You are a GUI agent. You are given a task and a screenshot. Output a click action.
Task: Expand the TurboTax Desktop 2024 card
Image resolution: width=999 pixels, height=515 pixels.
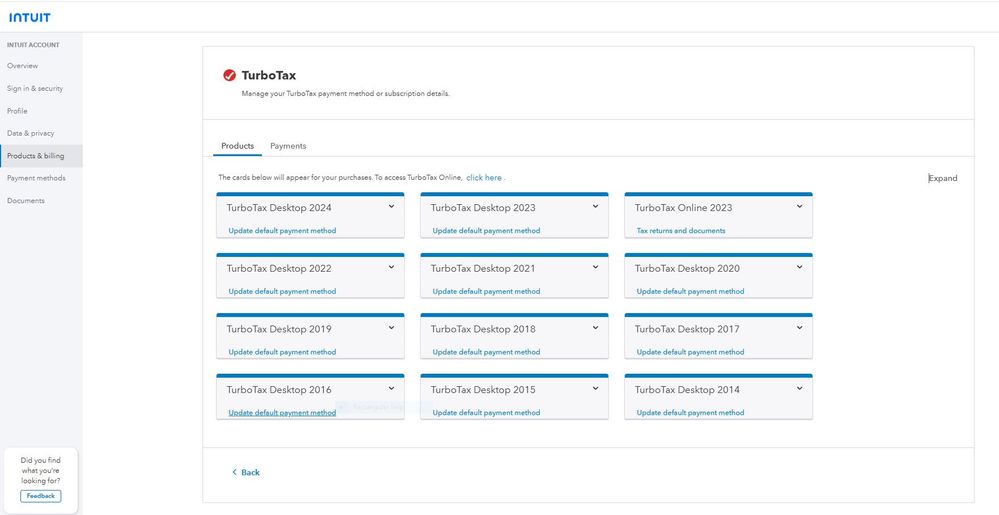[x=391, y=207]
